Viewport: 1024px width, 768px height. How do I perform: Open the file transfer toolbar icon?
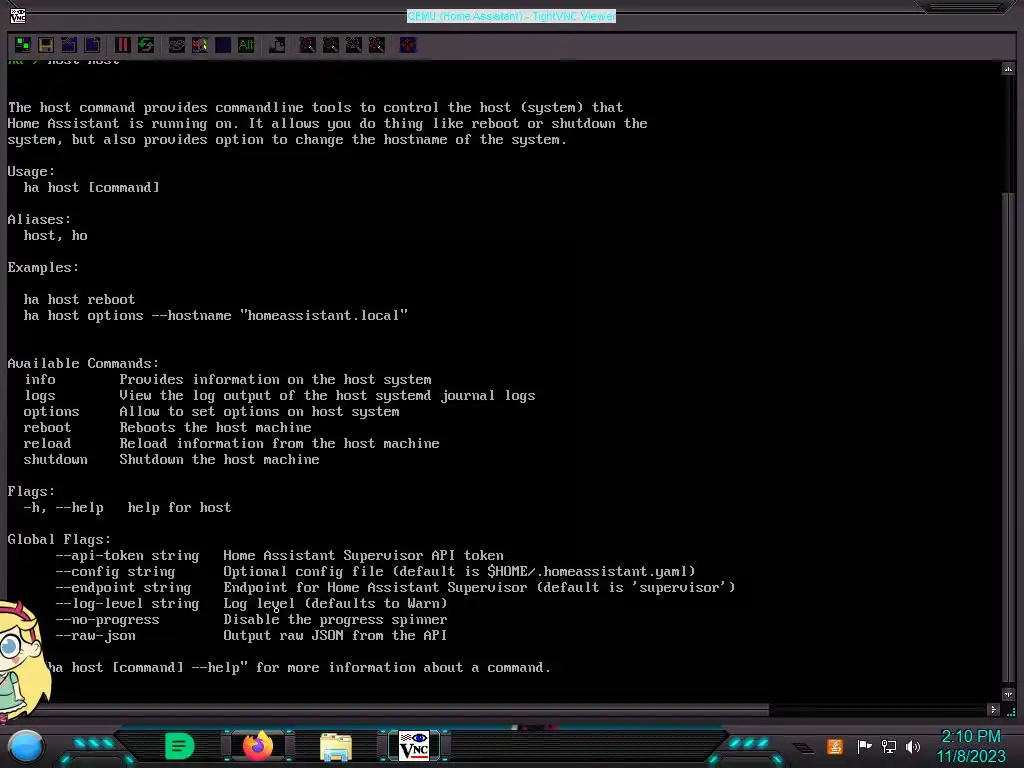277,44
